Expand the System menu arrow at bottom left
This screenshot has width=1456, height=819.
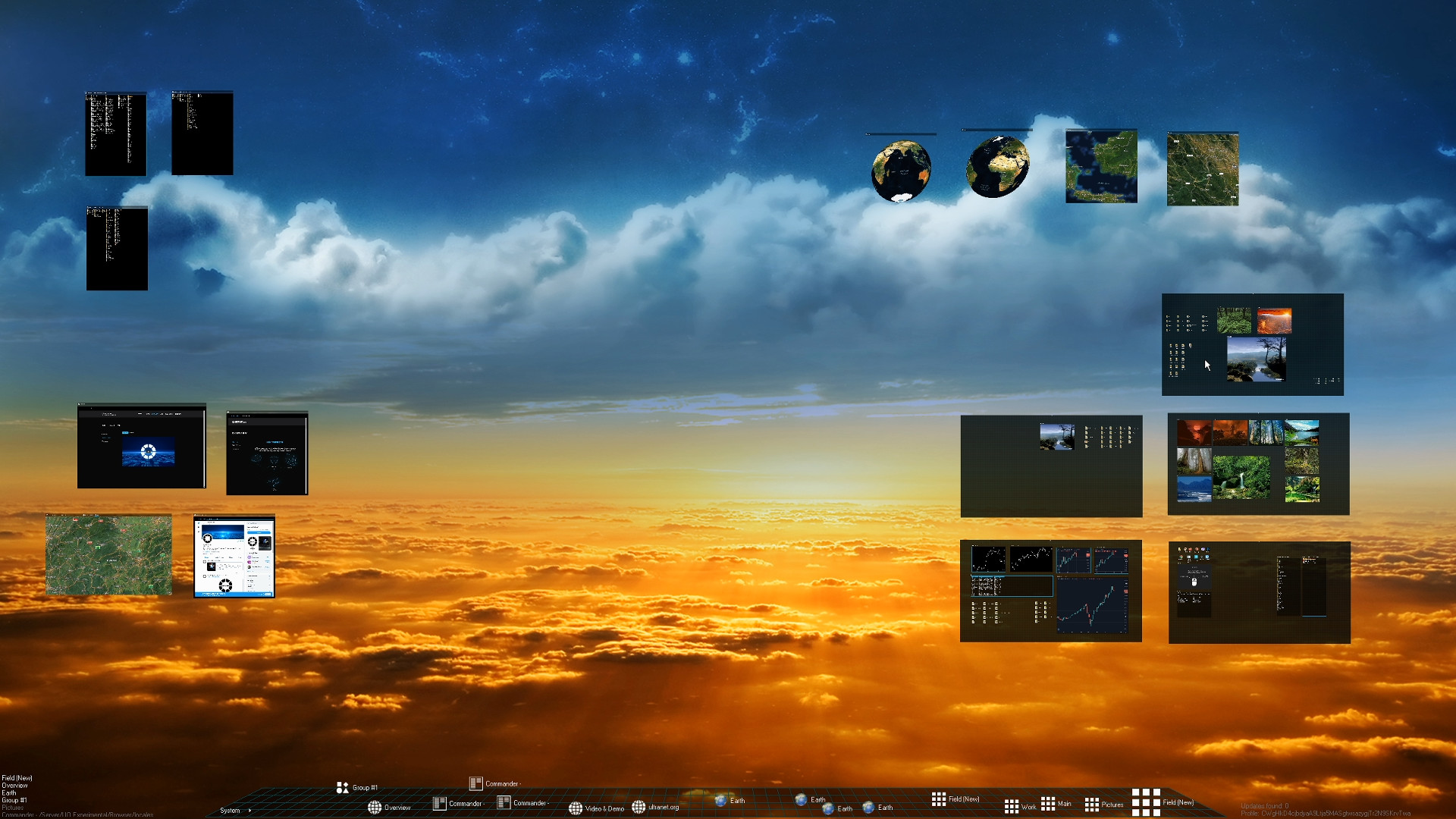(x=251, y=811)
